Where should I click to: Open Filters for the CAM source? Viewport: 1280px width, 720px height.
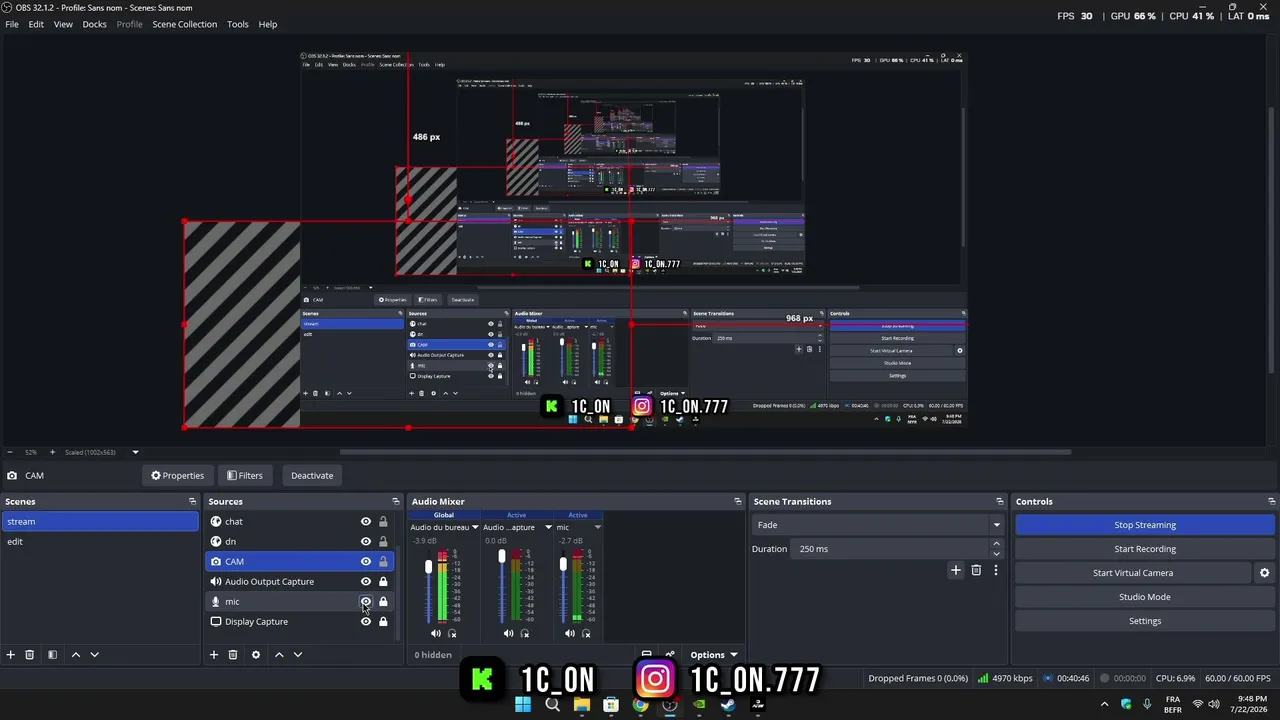tap(245, 476)
